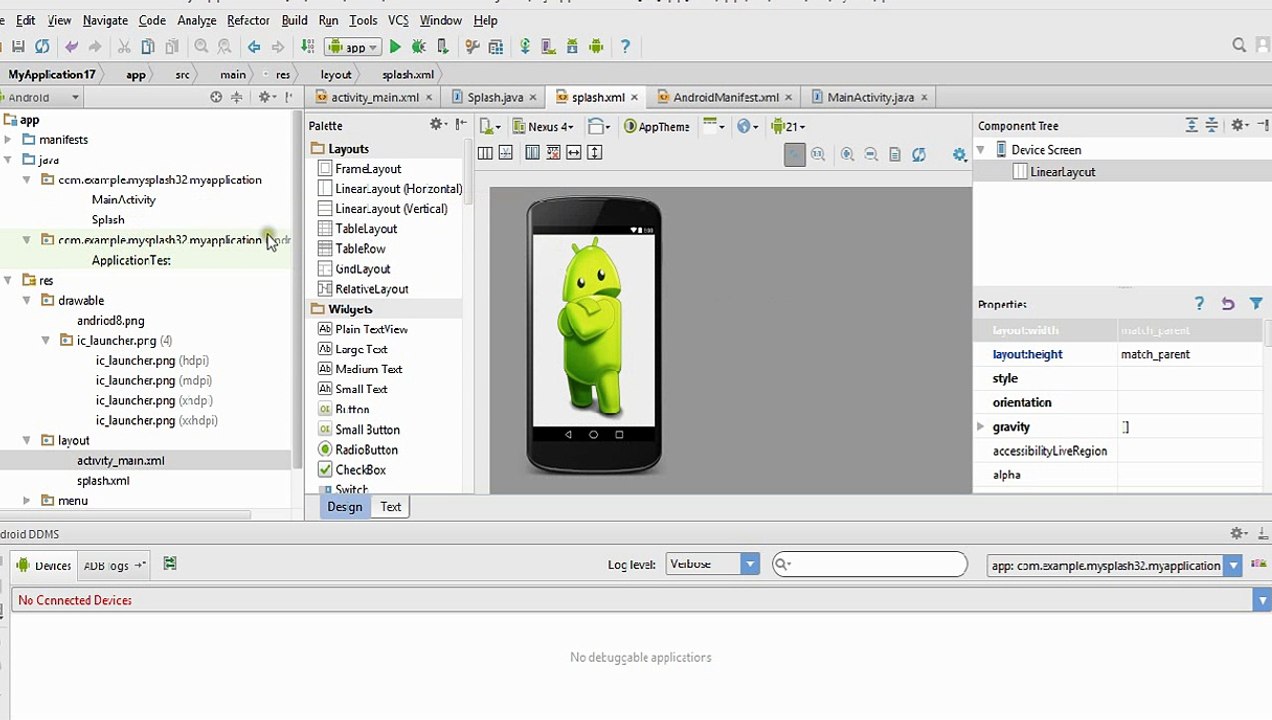Click the Undo arrow icon
The height and width of the screenshot is (720, 1272).
pyautogui.click(x=71, y=46)
